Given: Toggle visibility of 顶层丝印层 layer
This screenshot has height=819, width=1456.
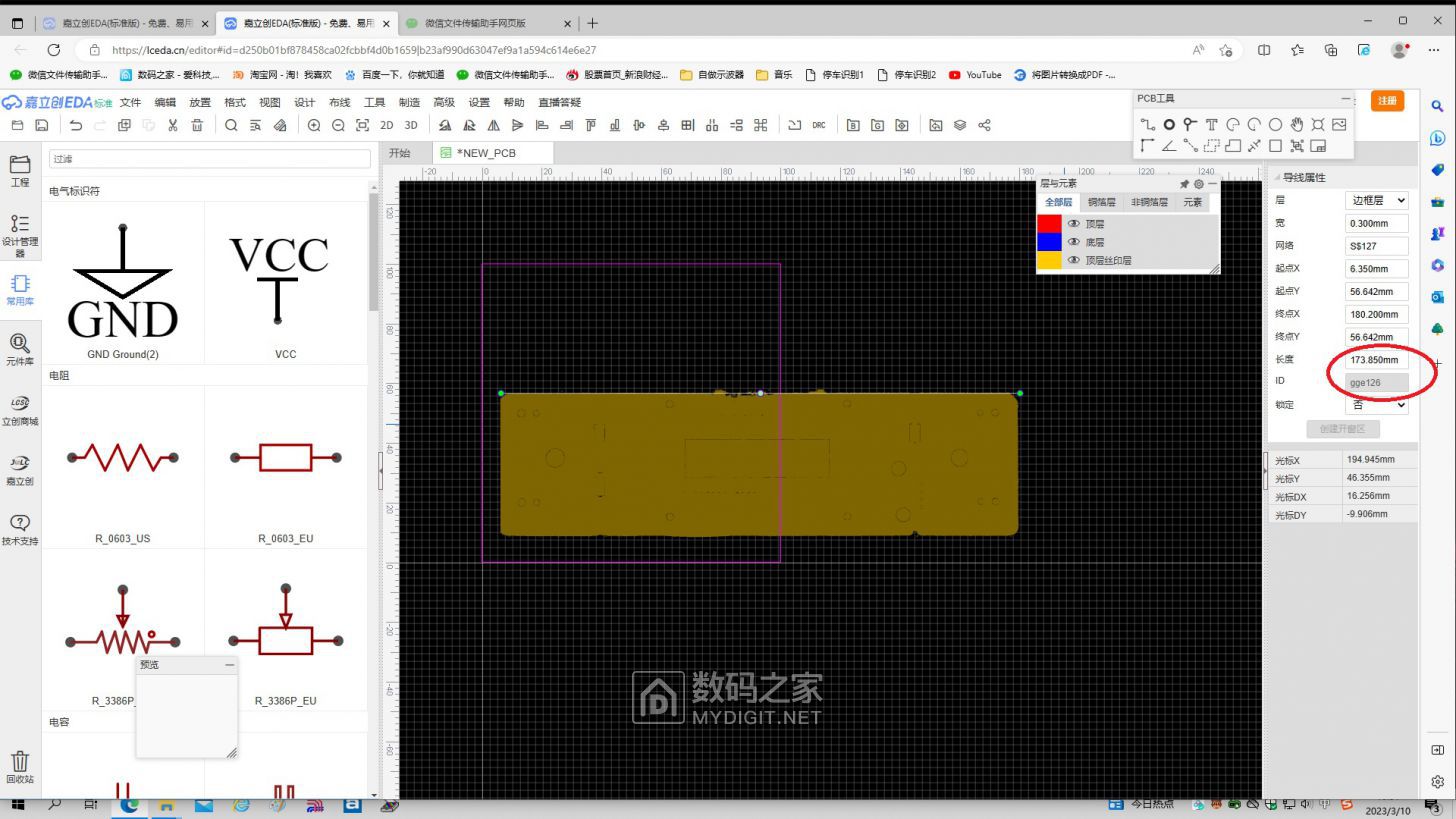Looking at the screenshot, I should (x=1073, y=260).
